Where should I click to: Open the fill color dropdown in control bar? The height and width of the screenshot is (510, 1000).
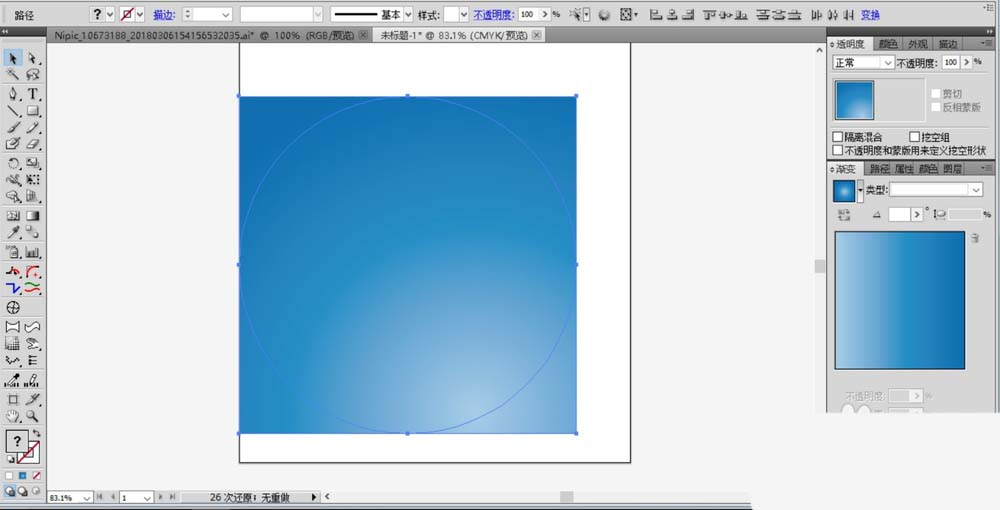click(110, 14)
